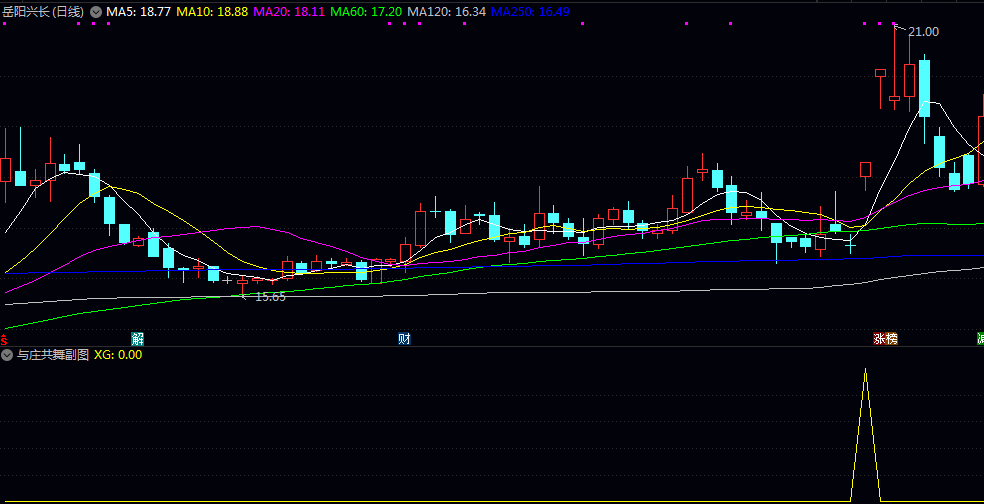Open the dropdown beside 与庄共舞副图
The width and height of the screenshot is (984, 504).
coord(8,355)
